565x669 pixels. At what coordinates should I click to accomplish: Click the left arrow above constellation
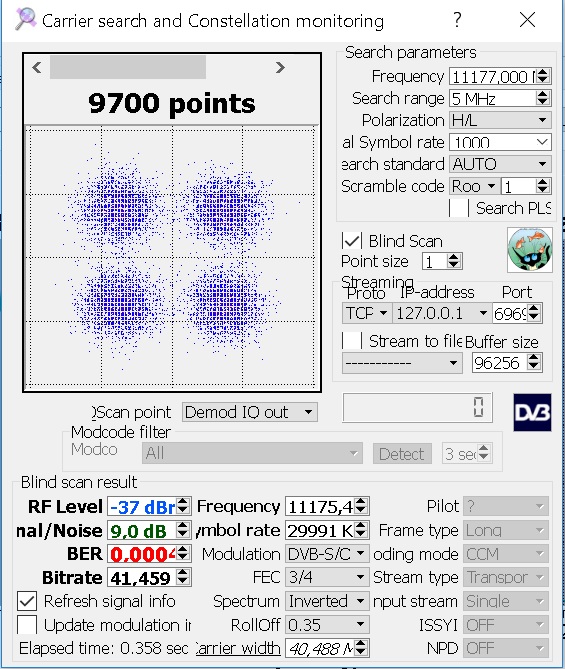pyautogui.click(x=37, y=67)
